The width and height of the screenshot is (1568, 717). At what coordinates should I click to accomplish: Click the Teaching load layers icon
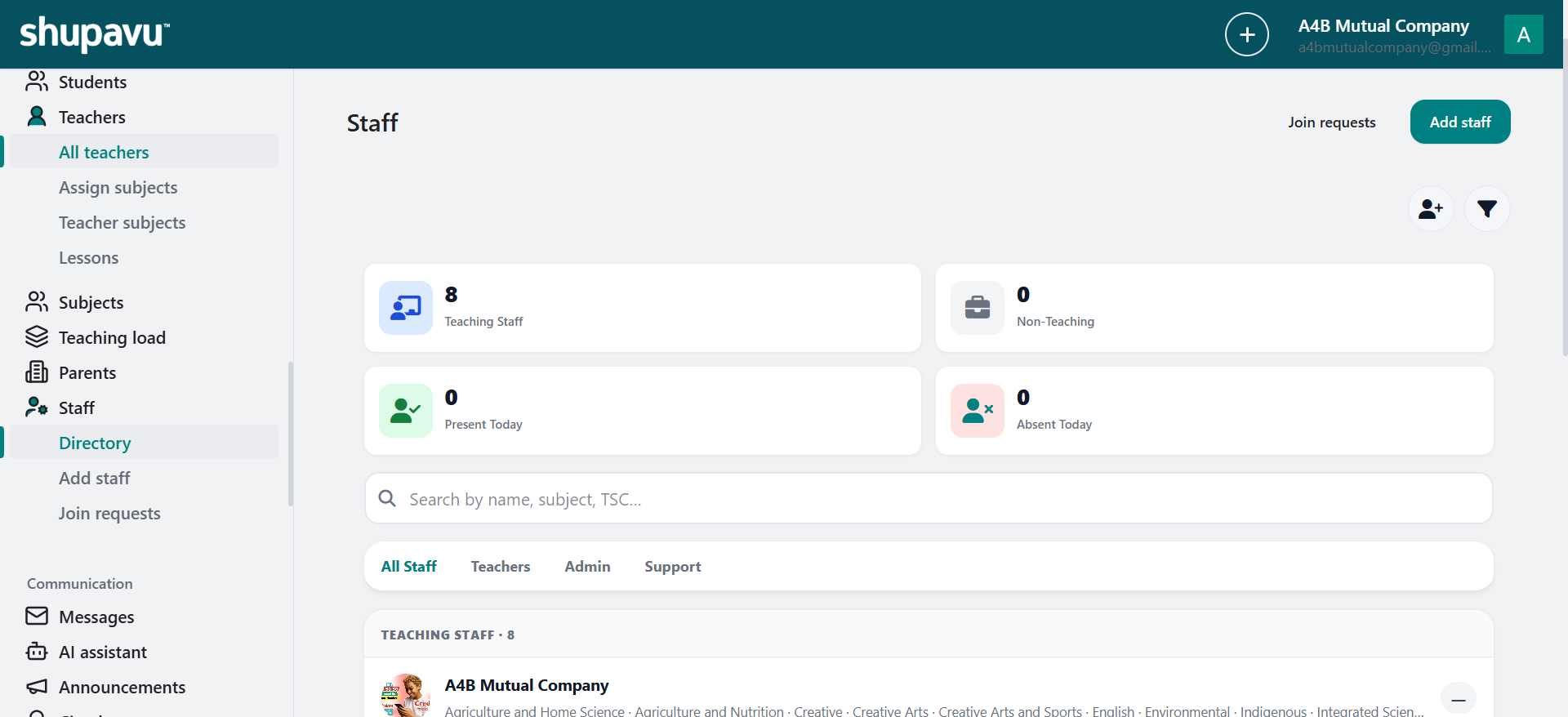tap(37, 337)
